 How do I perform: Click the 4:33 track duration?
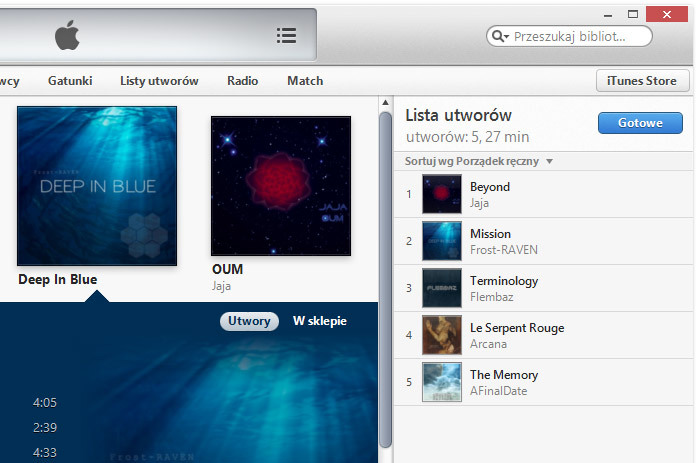coord(45,453)
